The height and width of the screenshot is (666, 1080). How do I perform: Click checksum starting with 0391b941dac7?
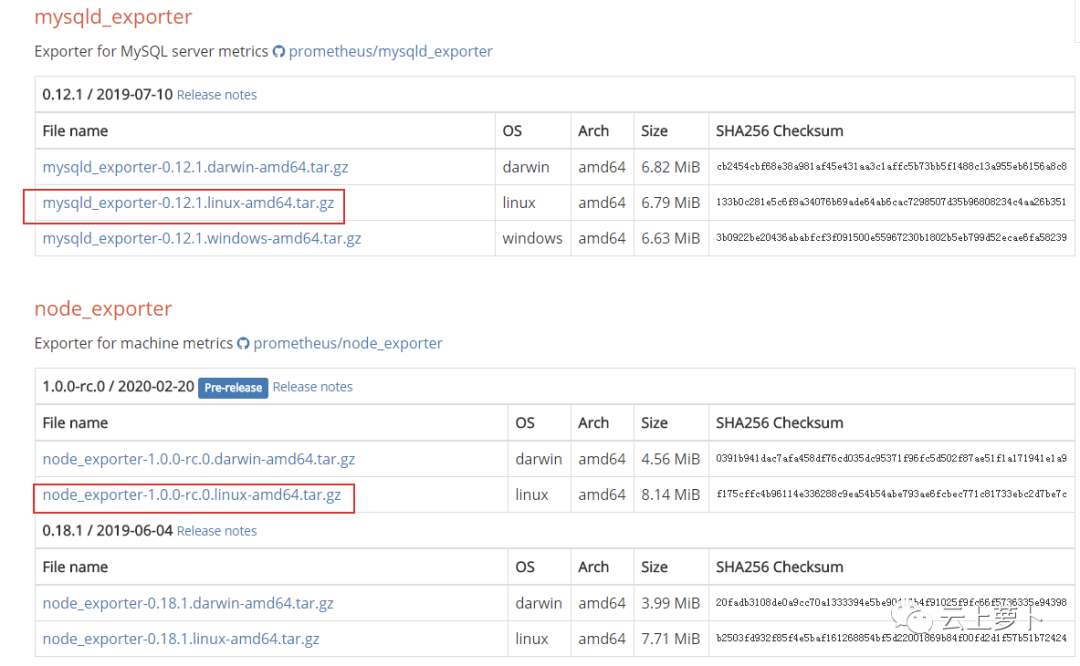tap(891, 459)
